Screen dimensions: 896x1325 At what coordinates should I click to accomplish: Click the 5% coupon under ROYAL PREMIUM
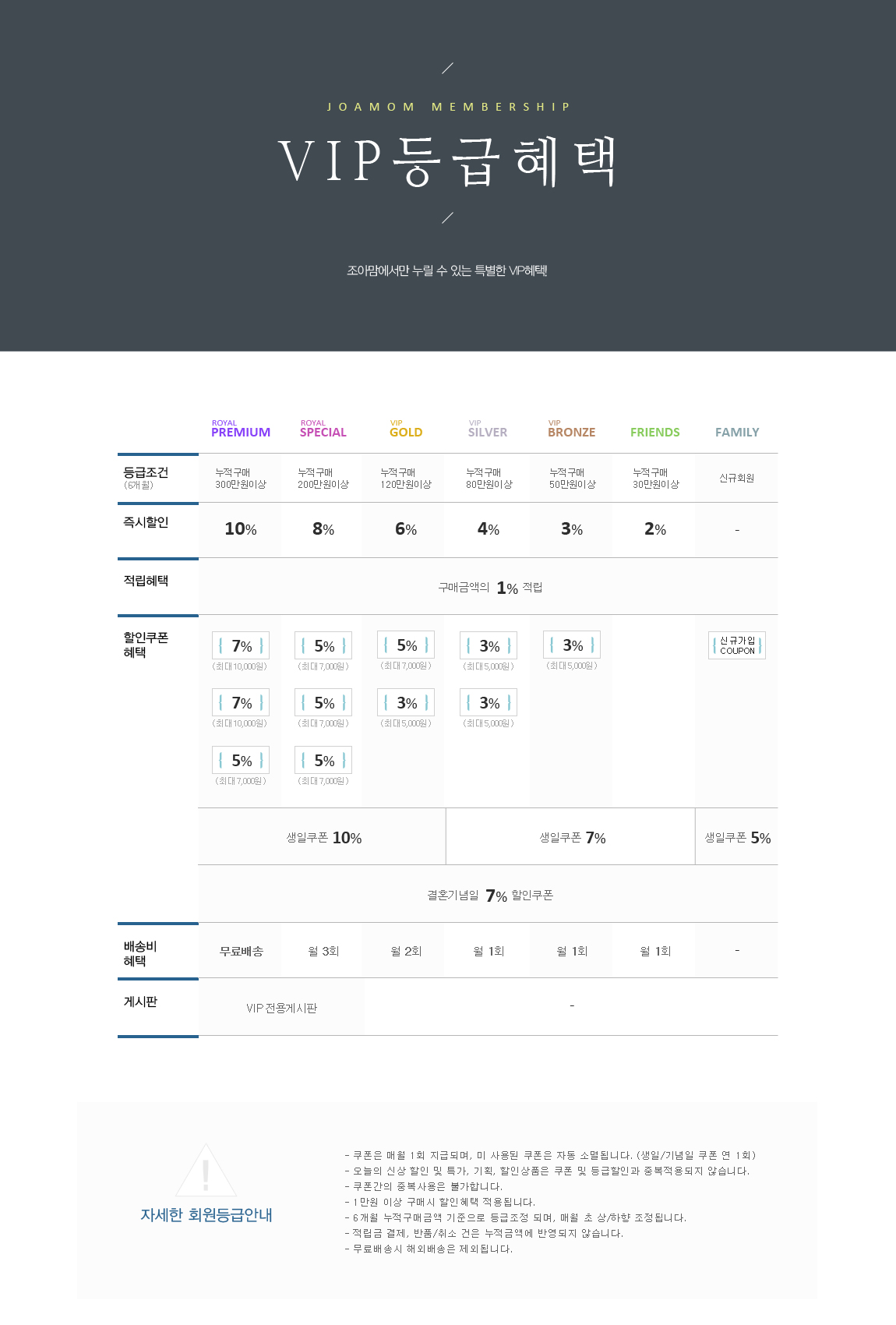(x=241, y=760)
